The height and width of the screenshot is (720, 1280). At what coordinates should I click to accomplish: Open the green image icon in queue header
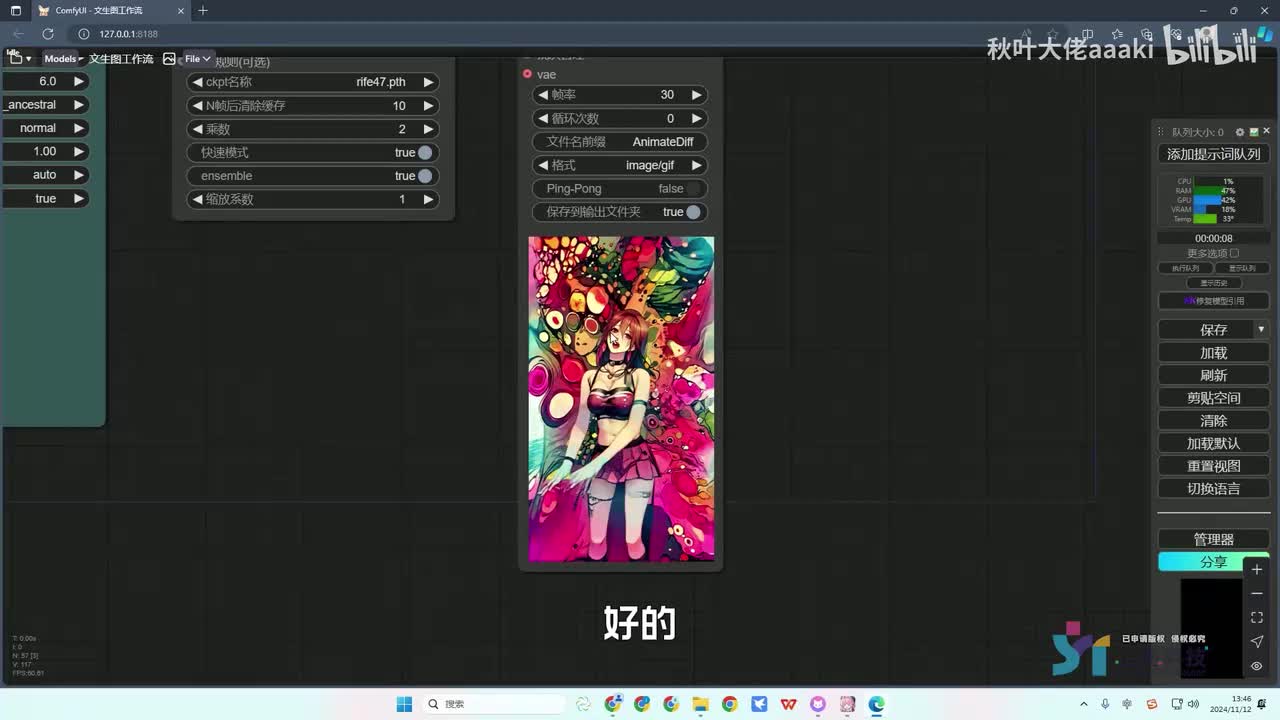pyautogui.click(x=1253, y=132)
